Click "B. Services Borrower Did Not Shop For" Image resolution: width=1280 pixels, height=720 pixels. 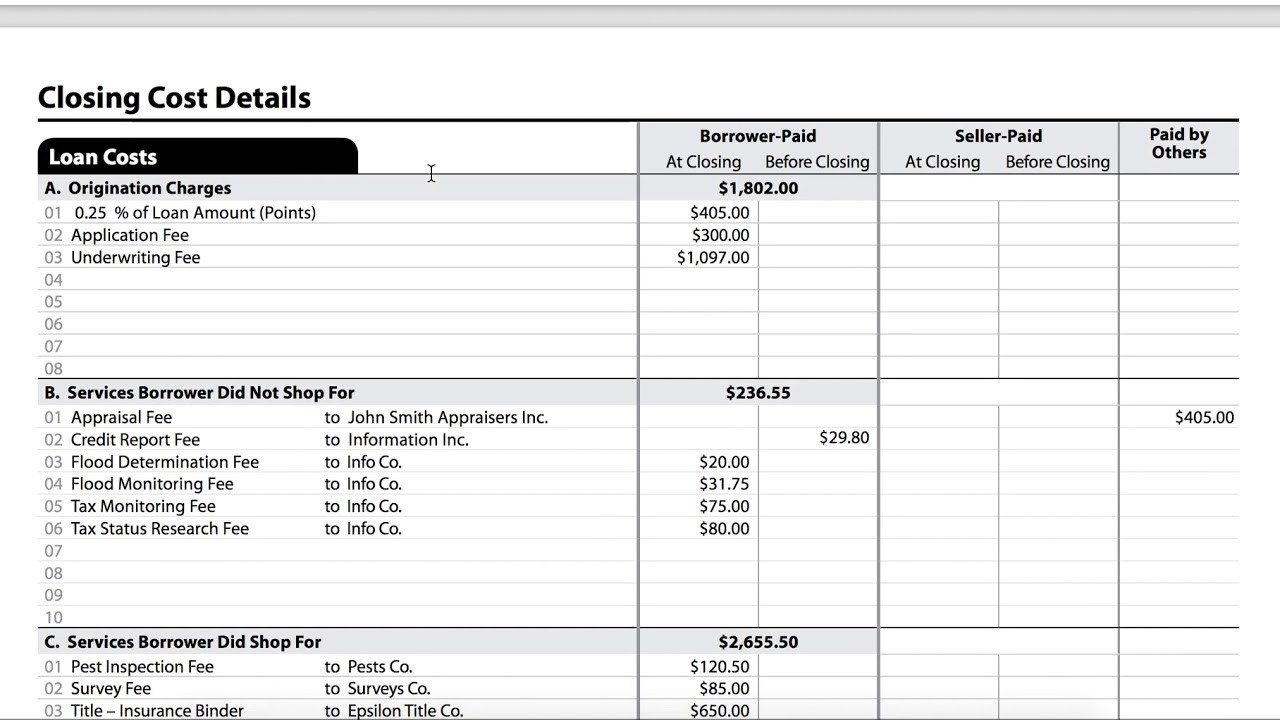click(x=199, y=393)
